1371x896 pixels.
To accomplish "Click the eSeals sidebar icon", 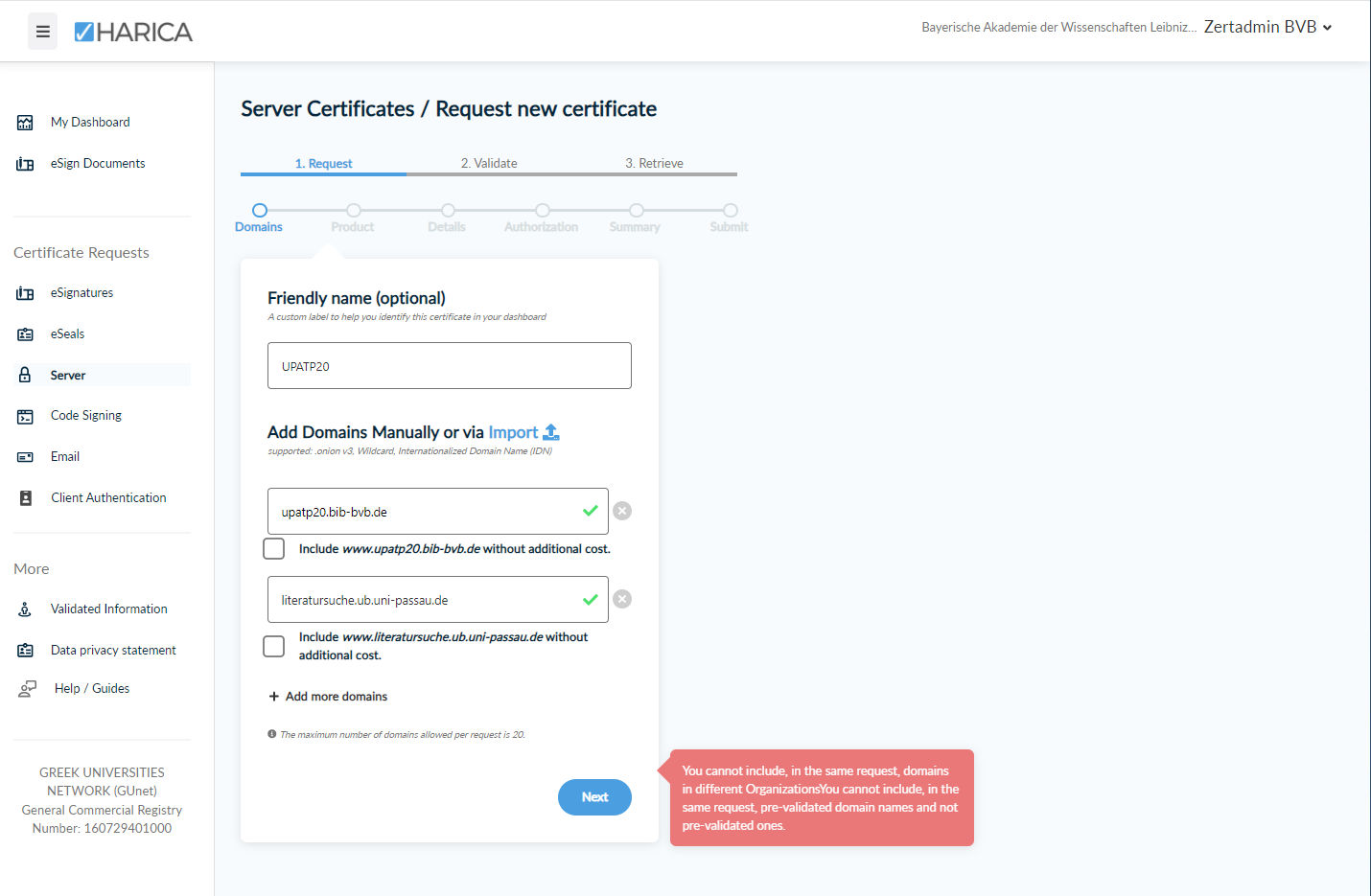I will pyautogui.click(x=26, y=334).
